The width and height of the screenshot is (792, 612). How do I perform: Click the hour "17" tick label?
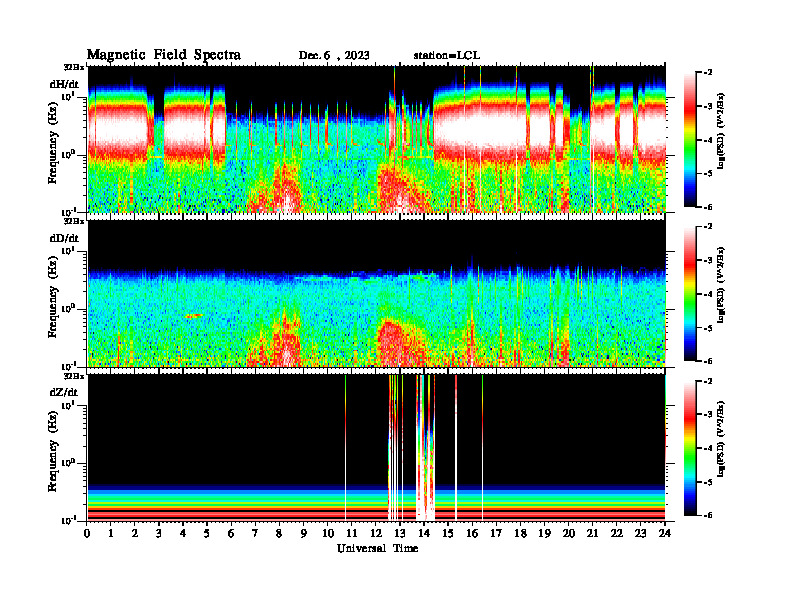pyautogui.click(x=496, y=534)
